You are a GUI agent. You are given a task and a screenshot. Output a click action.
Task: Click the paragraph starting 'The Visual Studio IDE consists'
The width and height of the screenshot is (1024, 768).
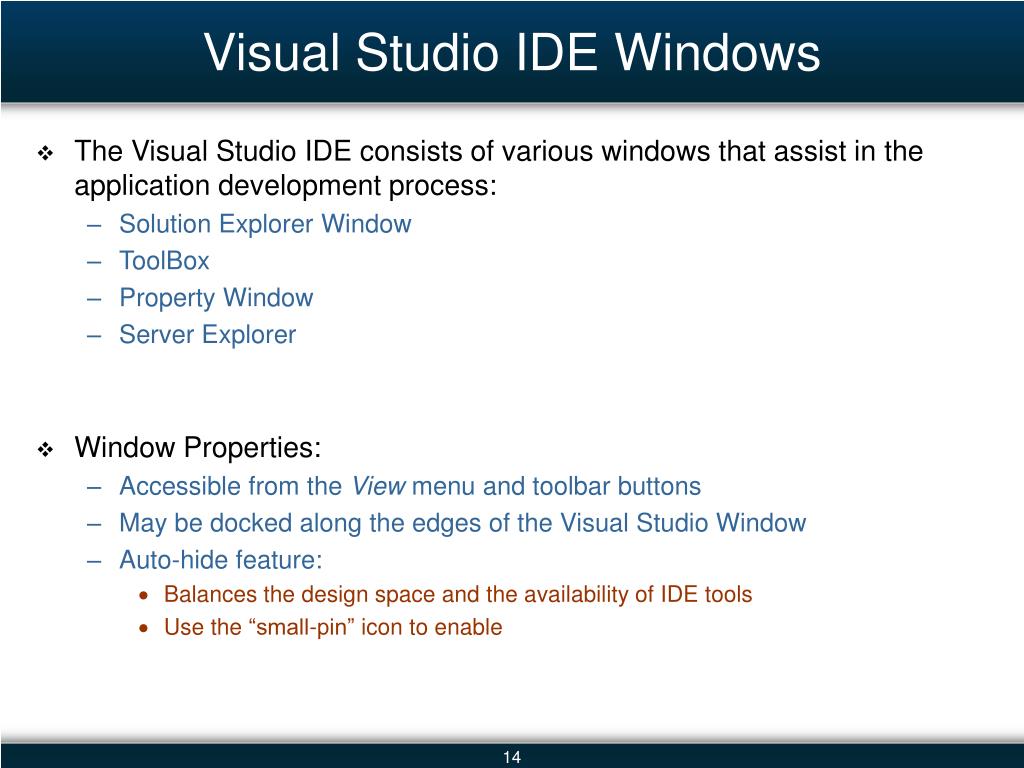(498, 168)
